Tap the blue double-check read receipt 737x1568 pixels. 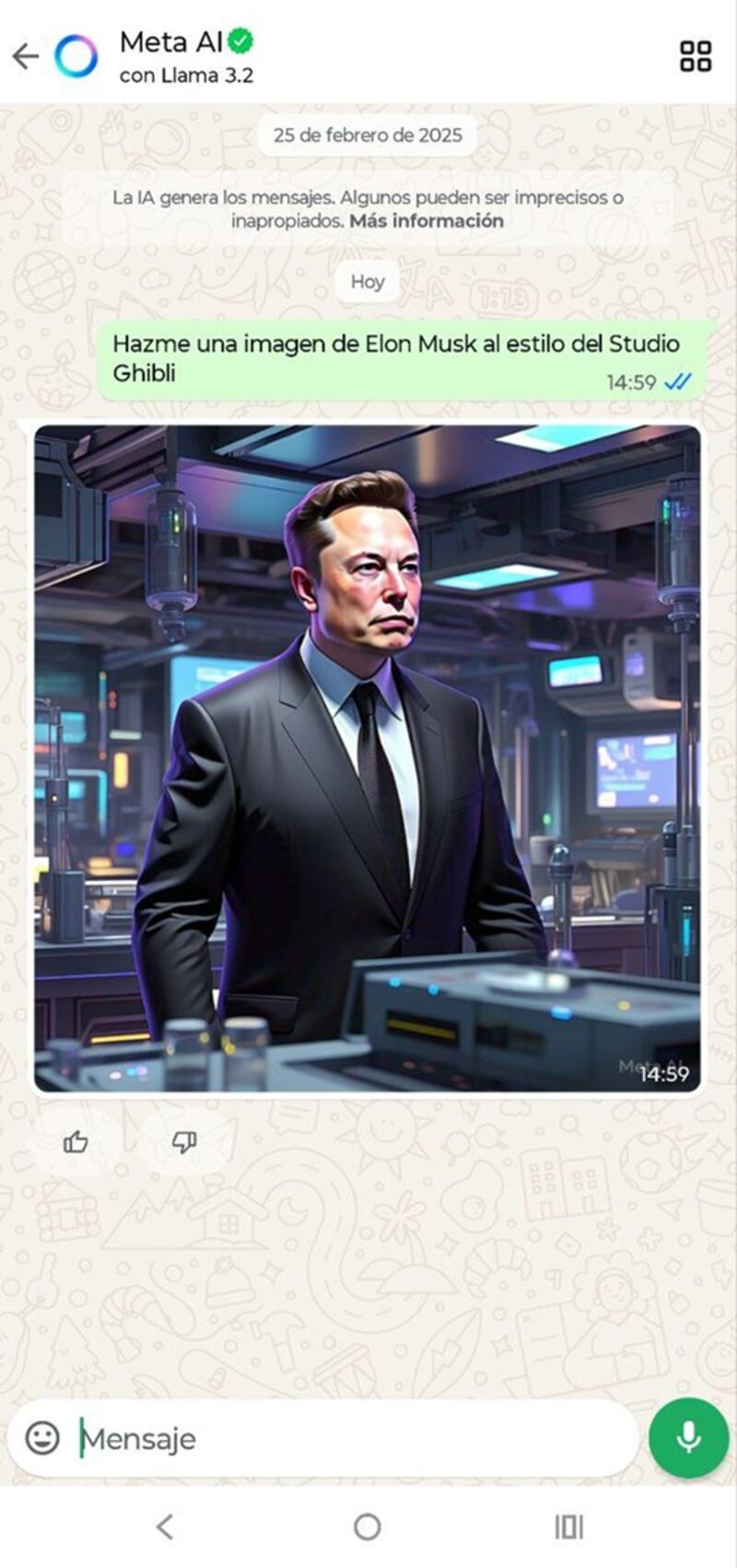click(x=677, y=382)
